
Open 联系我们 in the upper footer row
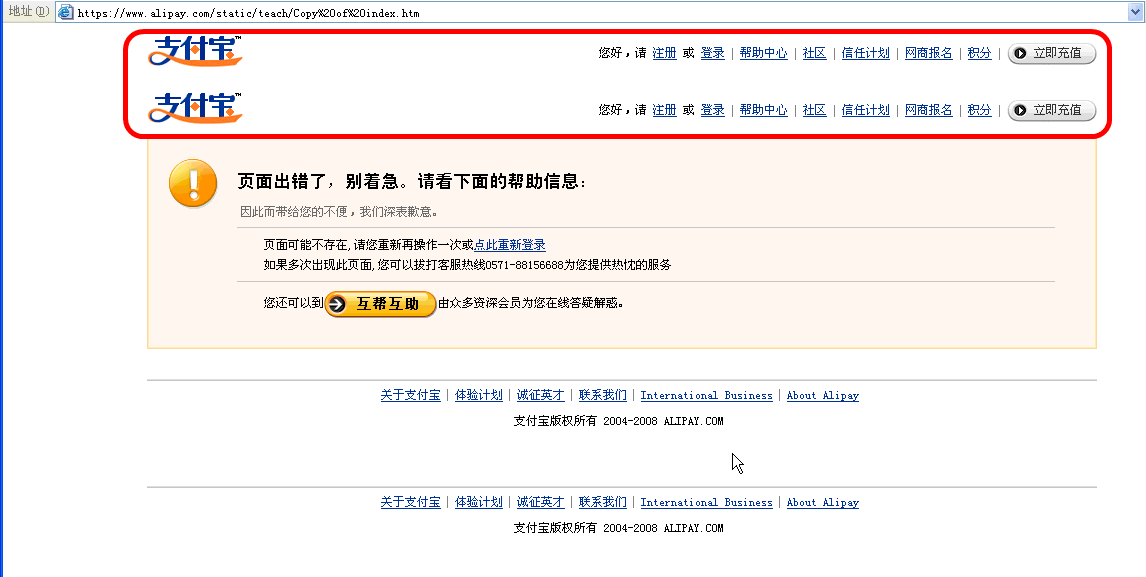(603, 396)
